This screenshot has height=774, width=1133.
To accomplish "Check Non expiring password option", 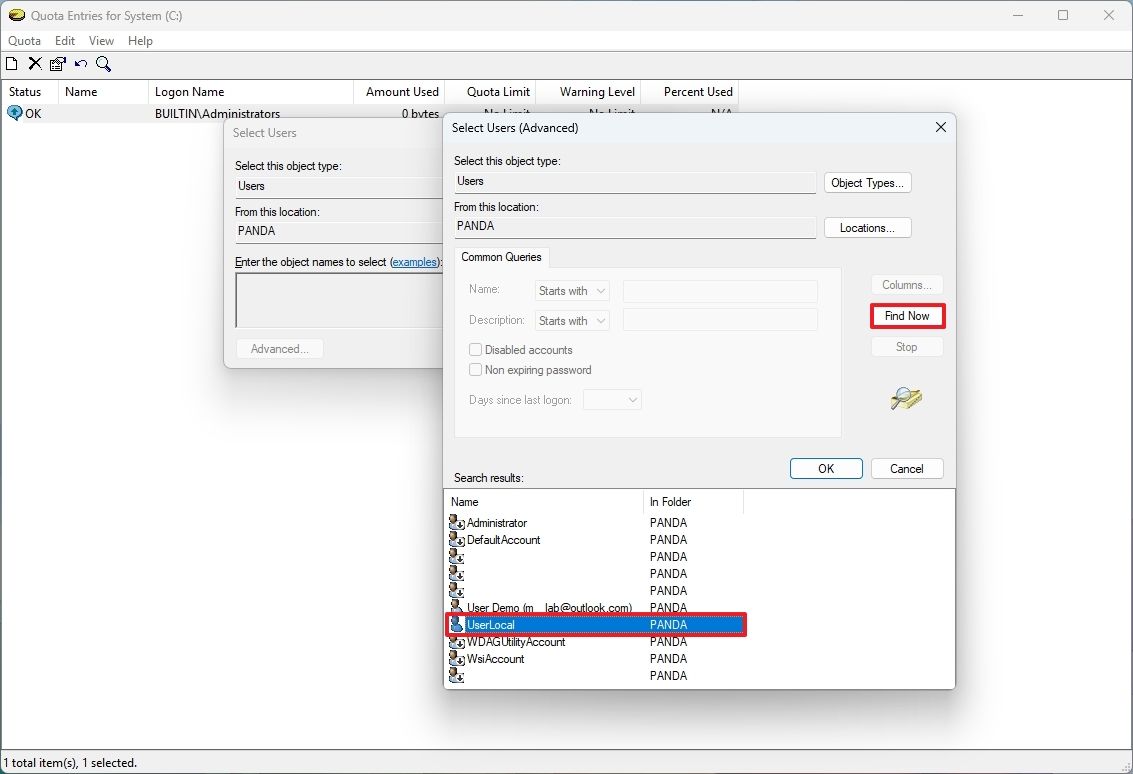I will (475, 369).
